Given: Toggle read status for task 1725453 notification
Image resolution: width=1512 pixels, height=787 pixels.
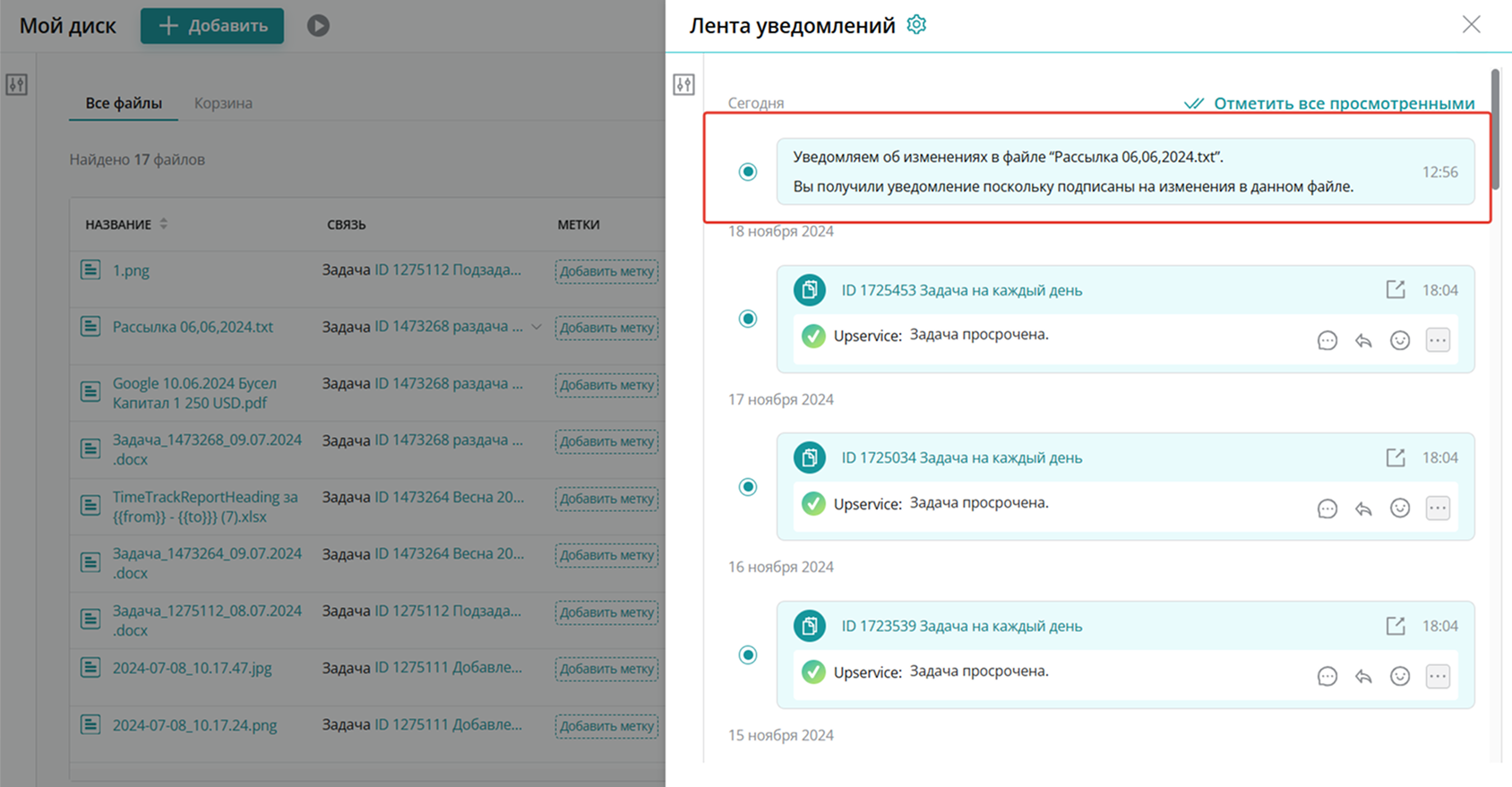Looking at the screenshot, I should coord(748,319).
